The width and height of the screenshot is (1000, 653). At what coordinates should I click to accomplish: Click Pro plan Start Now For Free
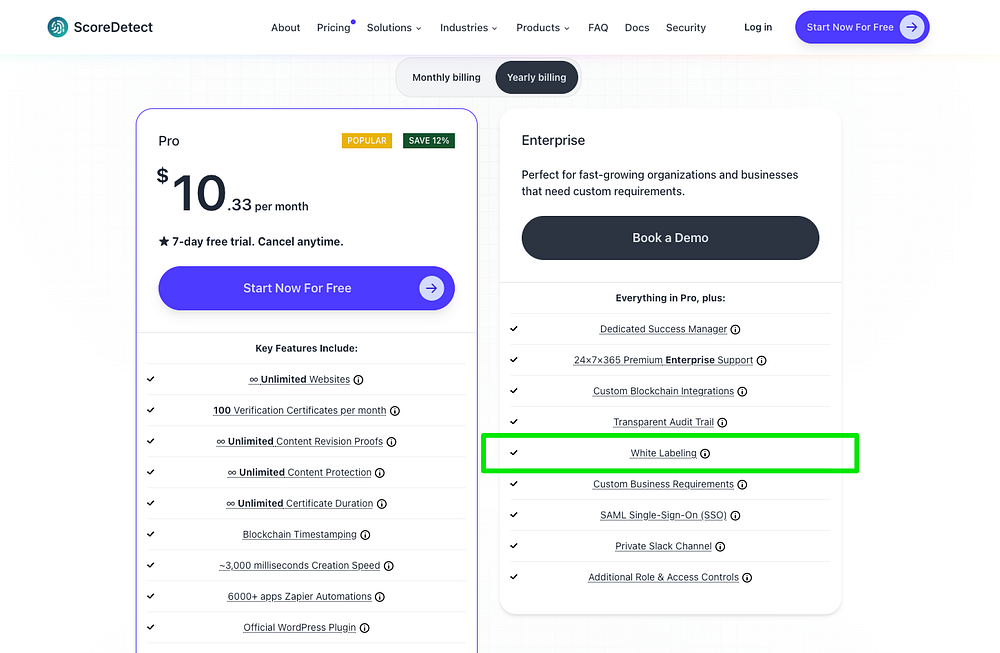(307, 288)
